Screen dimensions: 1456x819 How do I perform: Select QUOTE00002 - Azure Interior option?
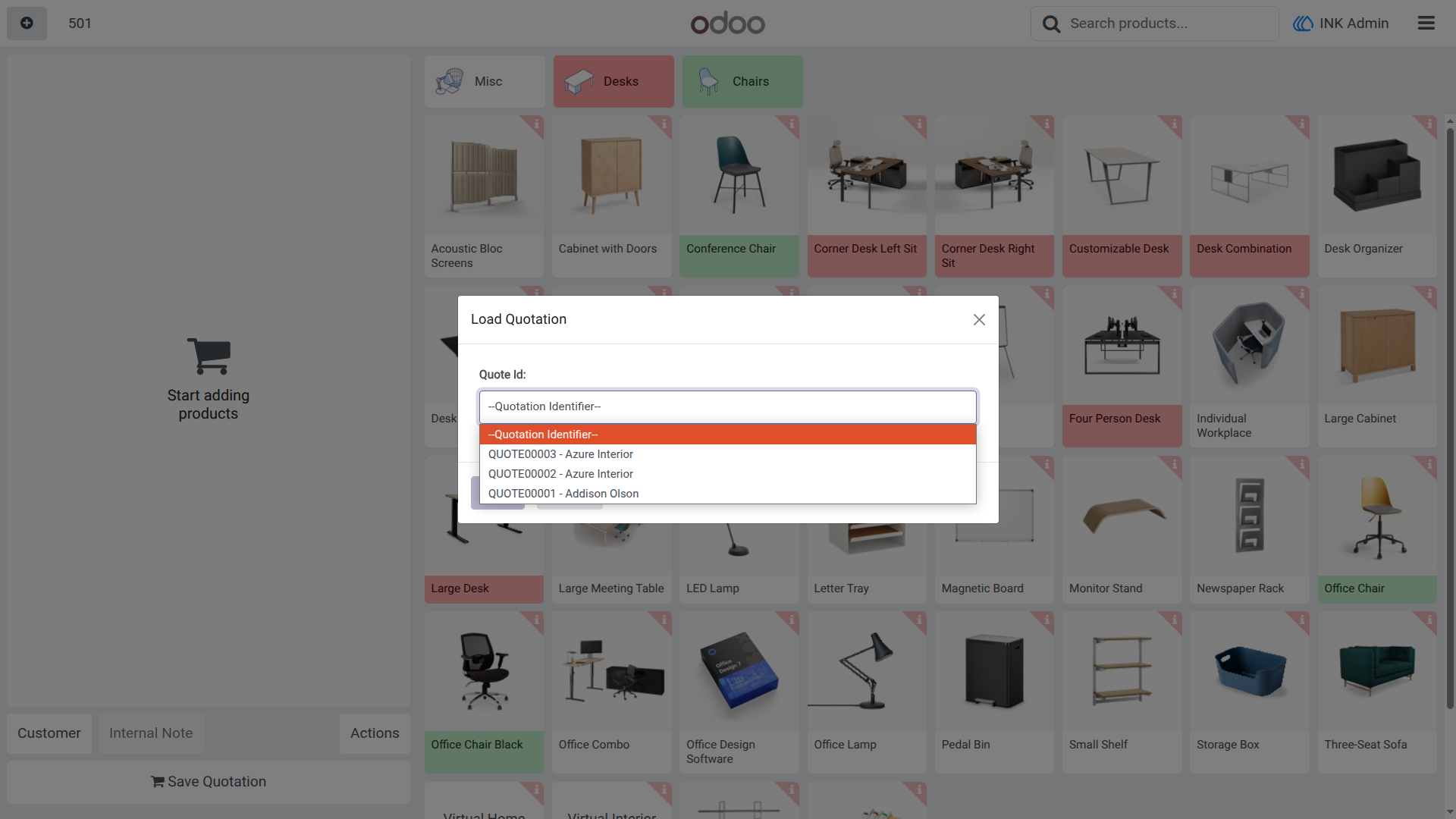[727, 474]
